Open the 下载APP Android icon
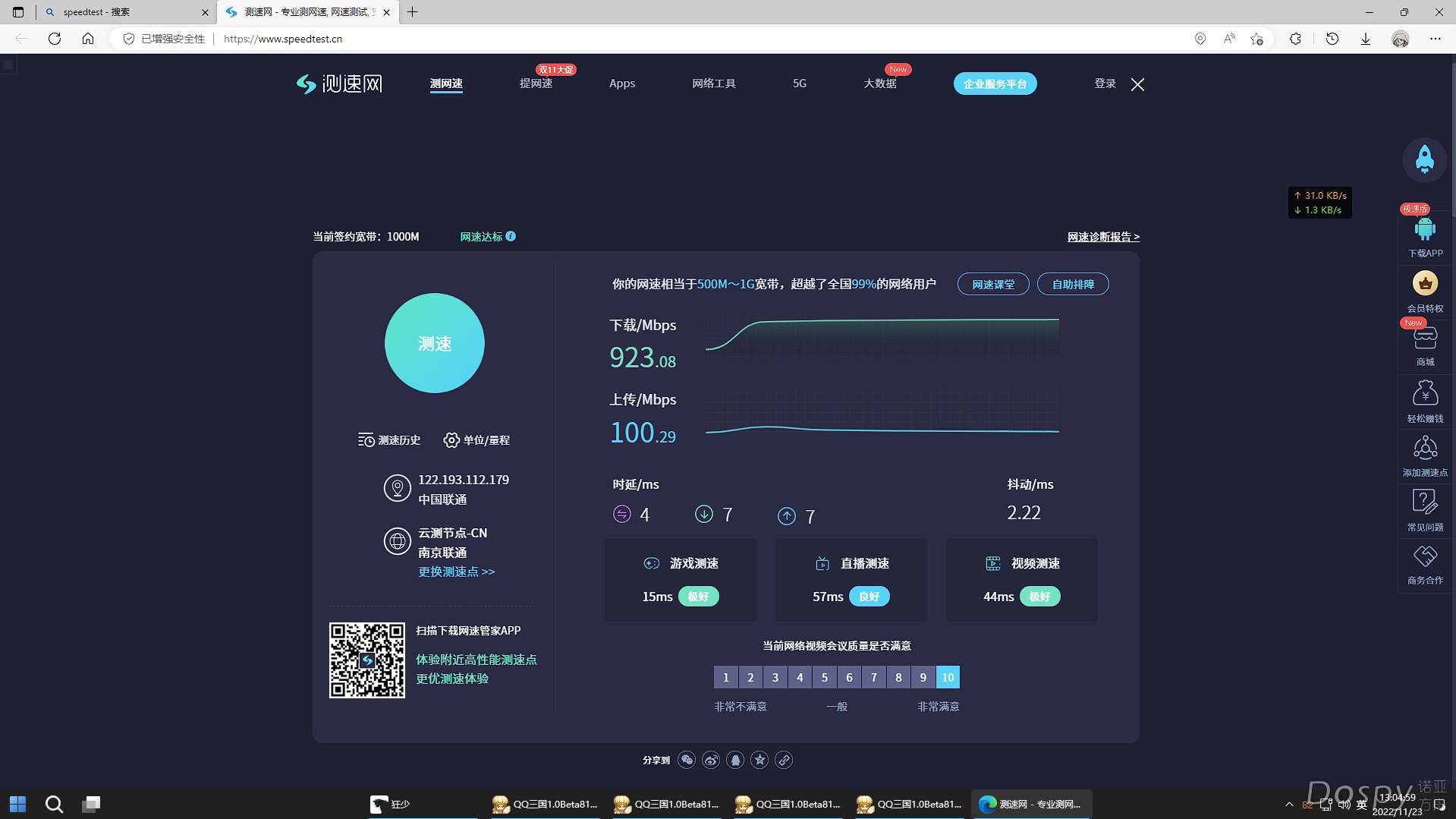The height and width of the screenshot is (819, 1456). click(1424, 230)
